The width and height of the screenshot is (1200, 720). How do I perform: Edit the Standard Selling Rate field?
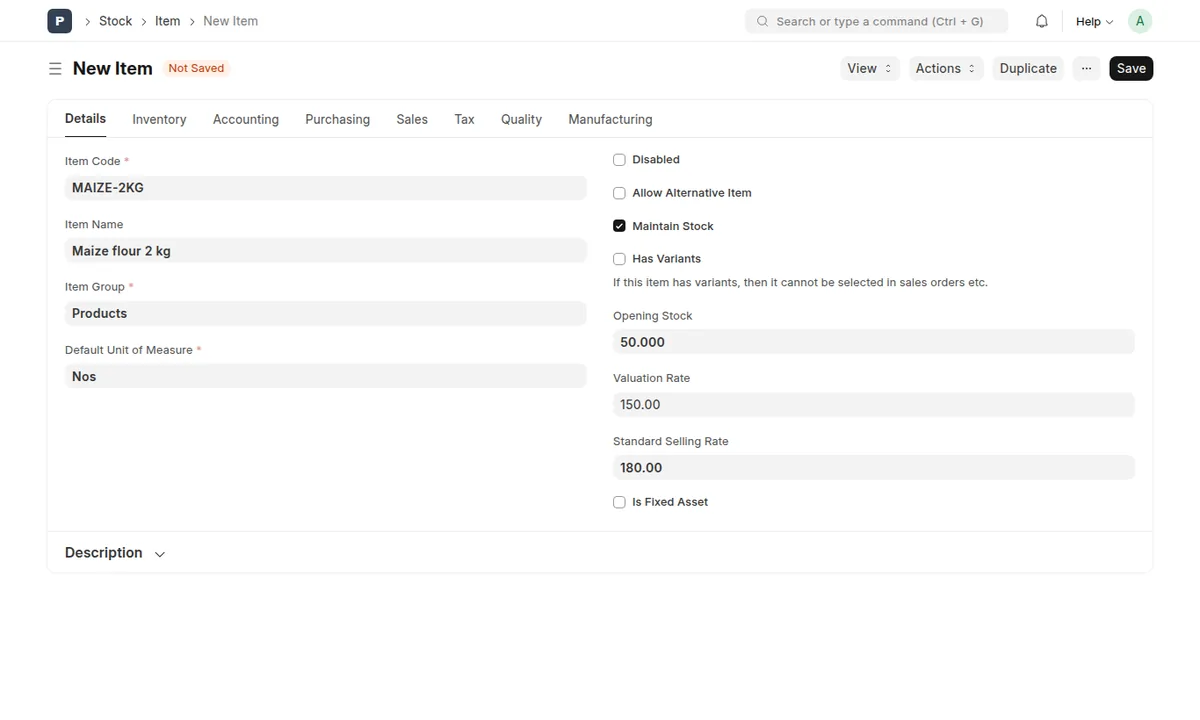[x=874, y=468]
